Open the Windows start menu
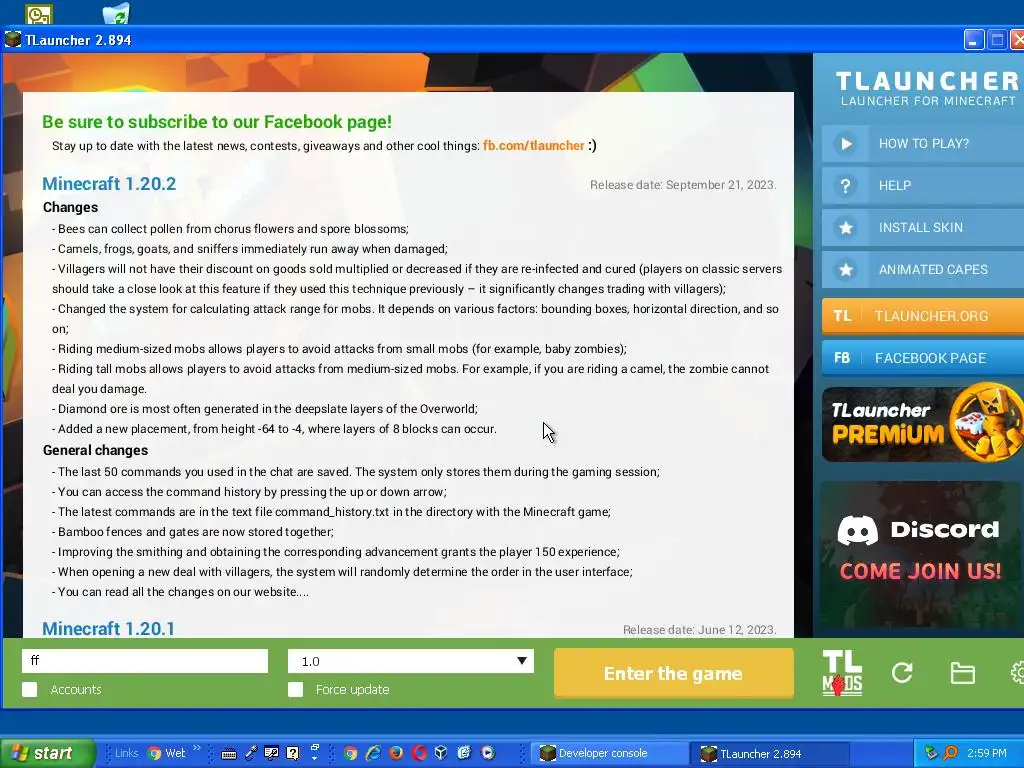 [x=47, y=753]
